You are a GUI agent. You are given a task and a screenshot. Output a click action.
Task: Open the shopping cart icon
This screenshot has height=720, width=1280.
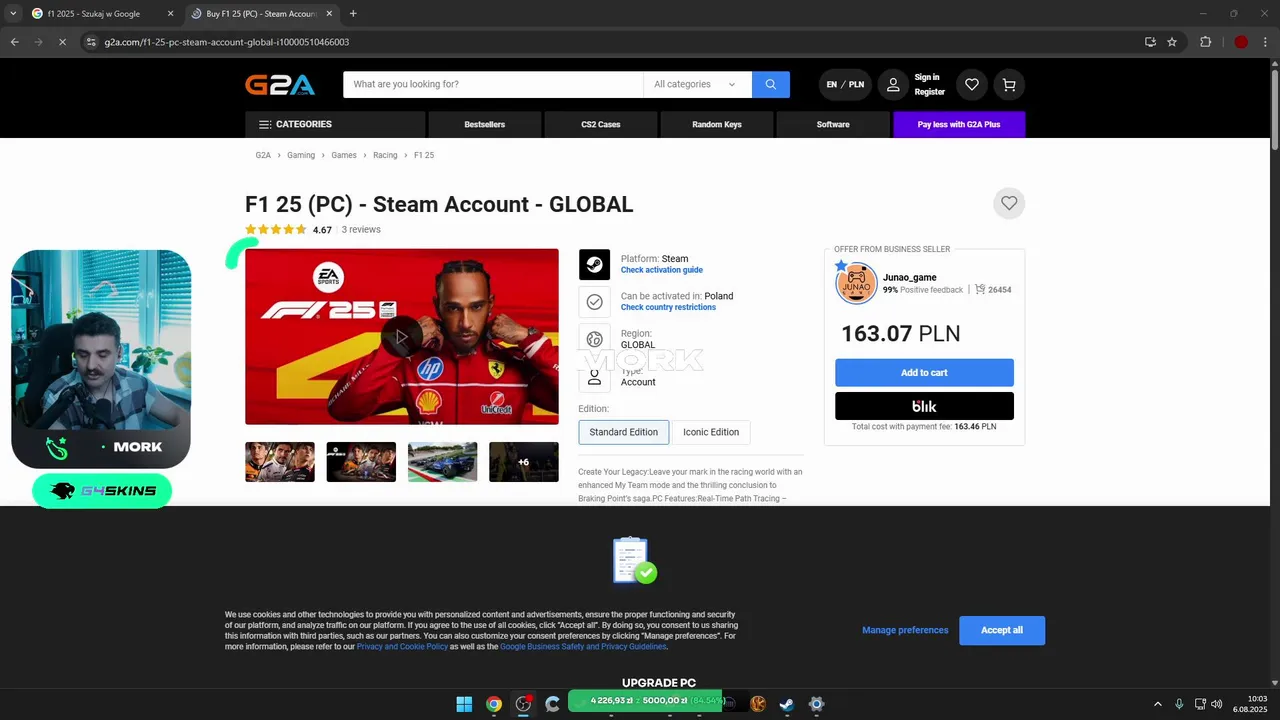click(x=1009, y=85)
